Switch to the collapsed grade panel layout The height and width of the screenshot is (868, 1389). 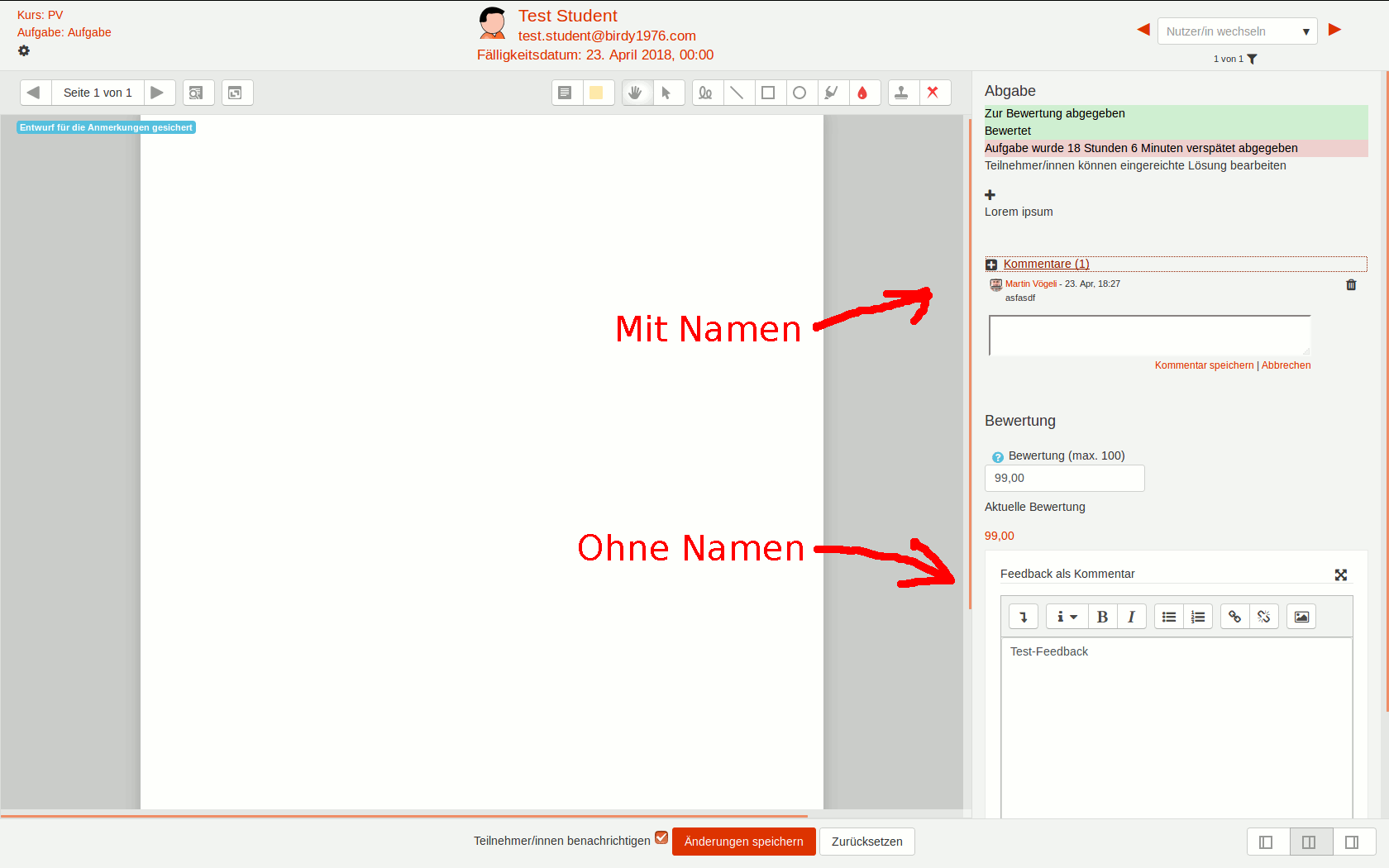pos(1352,842)
